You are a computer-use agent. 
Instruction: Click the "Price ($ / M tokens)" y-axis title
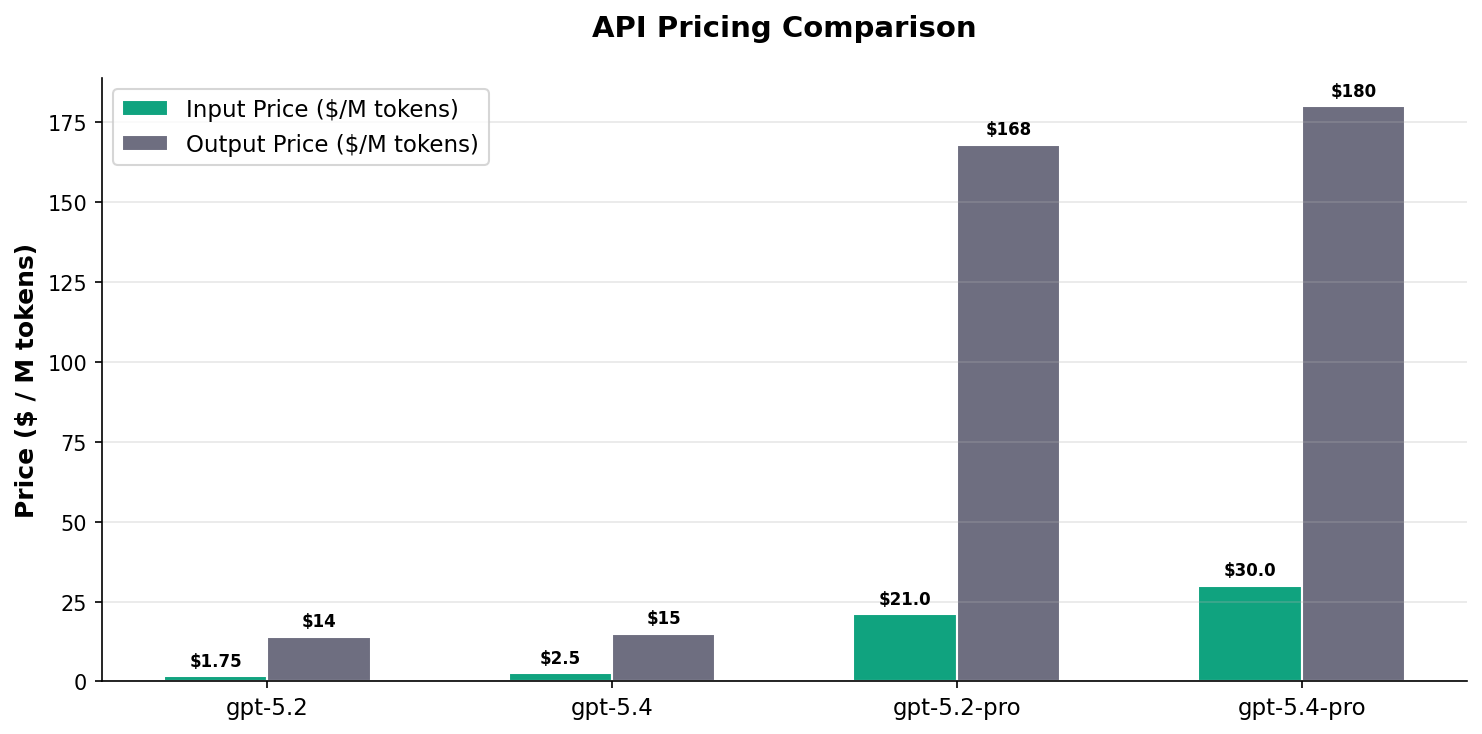26,381
